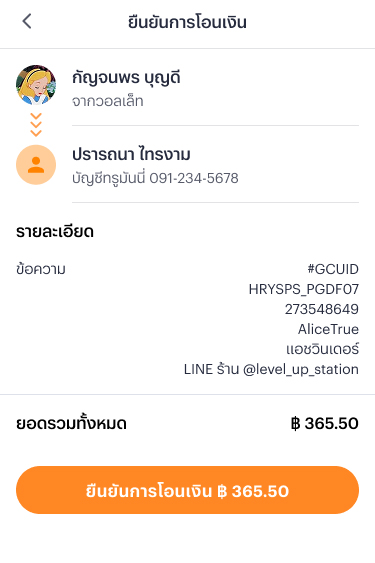Click the จากวอลเล็ท wallet source label
The height and width of the screenshot is (563, 375).
coord(107,101)
